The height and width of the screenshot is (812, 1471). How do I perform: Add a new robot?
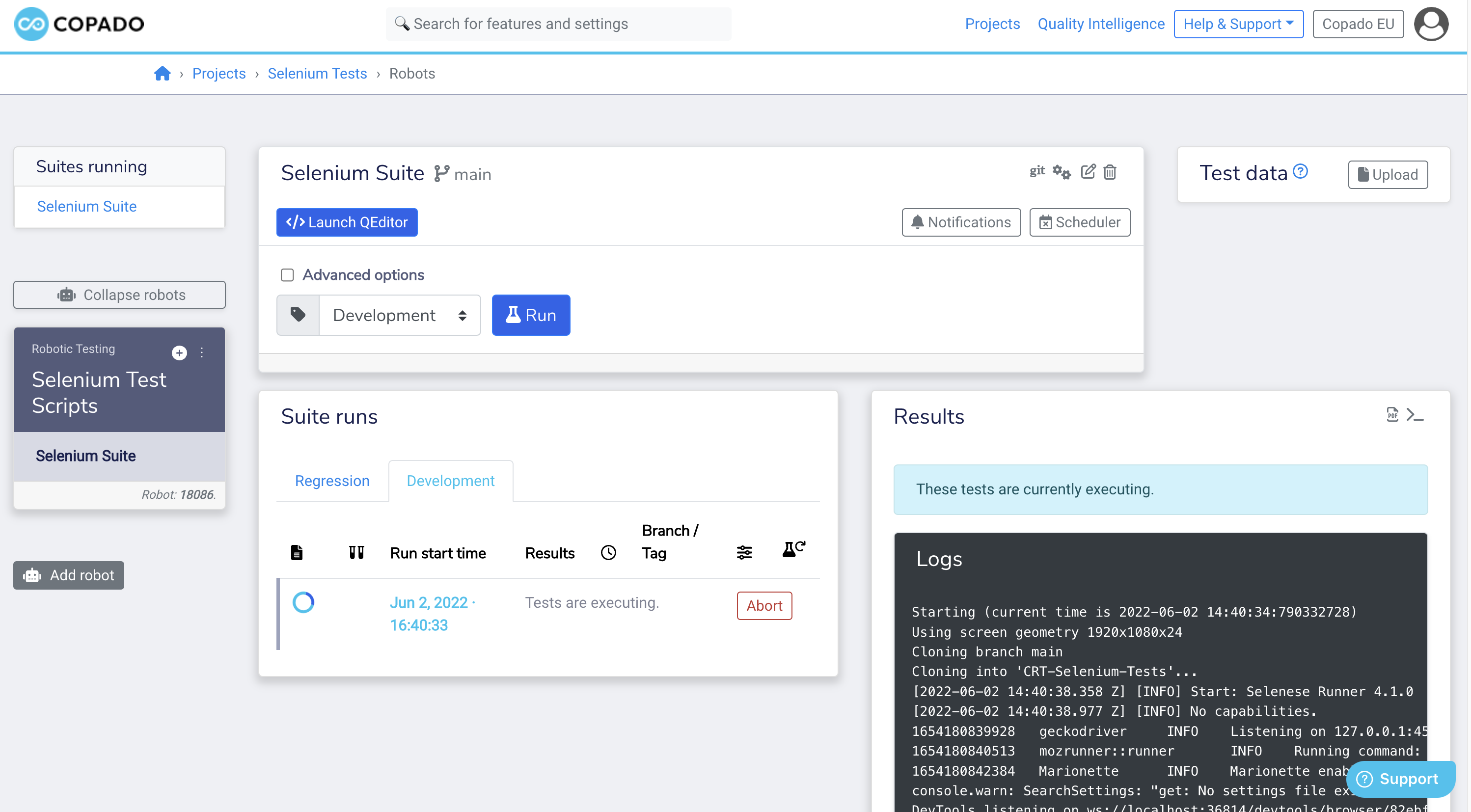pyautogui.click(x=69, y=575)
